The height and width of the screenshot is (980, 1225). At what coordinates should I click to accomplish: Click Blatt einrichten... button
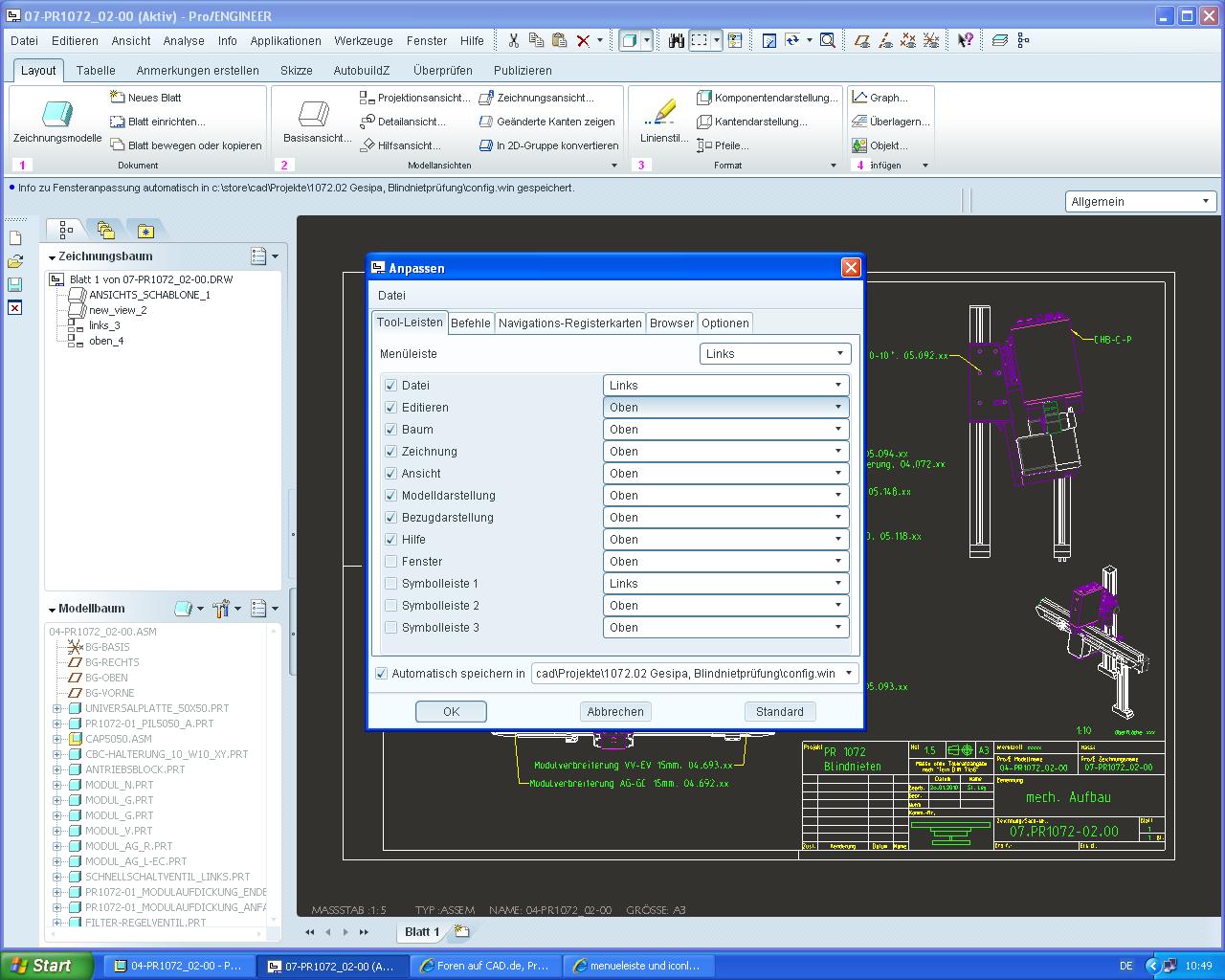click(x=158, y=122)
